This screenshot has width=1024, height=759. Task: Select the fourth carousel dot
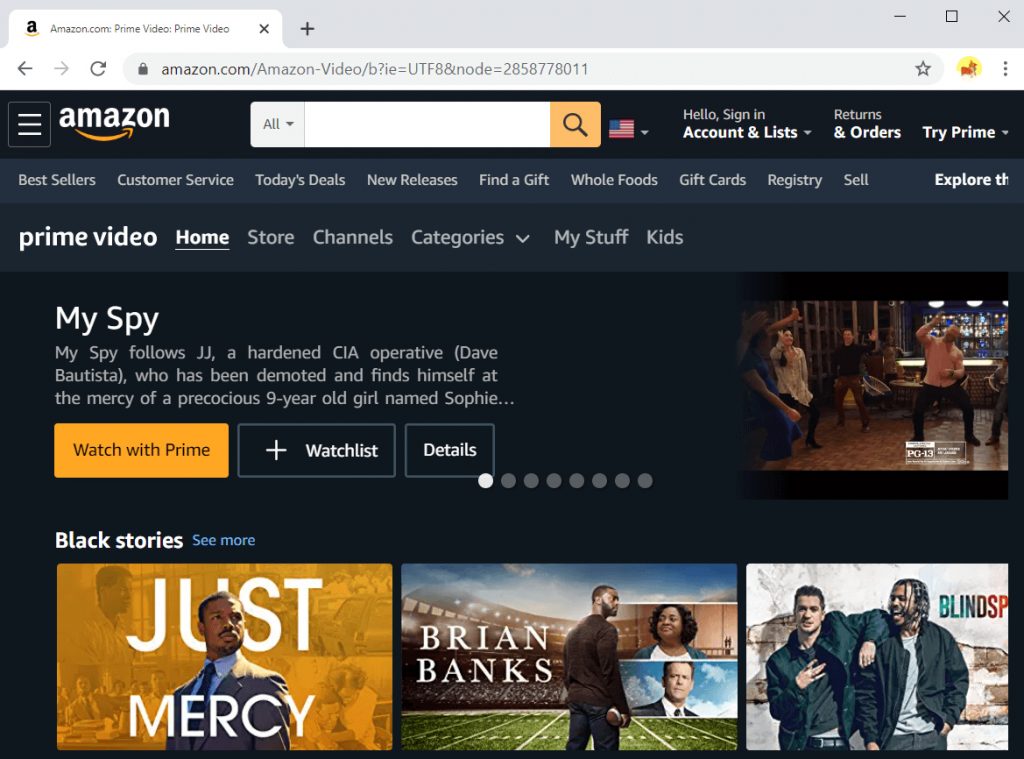554,481
